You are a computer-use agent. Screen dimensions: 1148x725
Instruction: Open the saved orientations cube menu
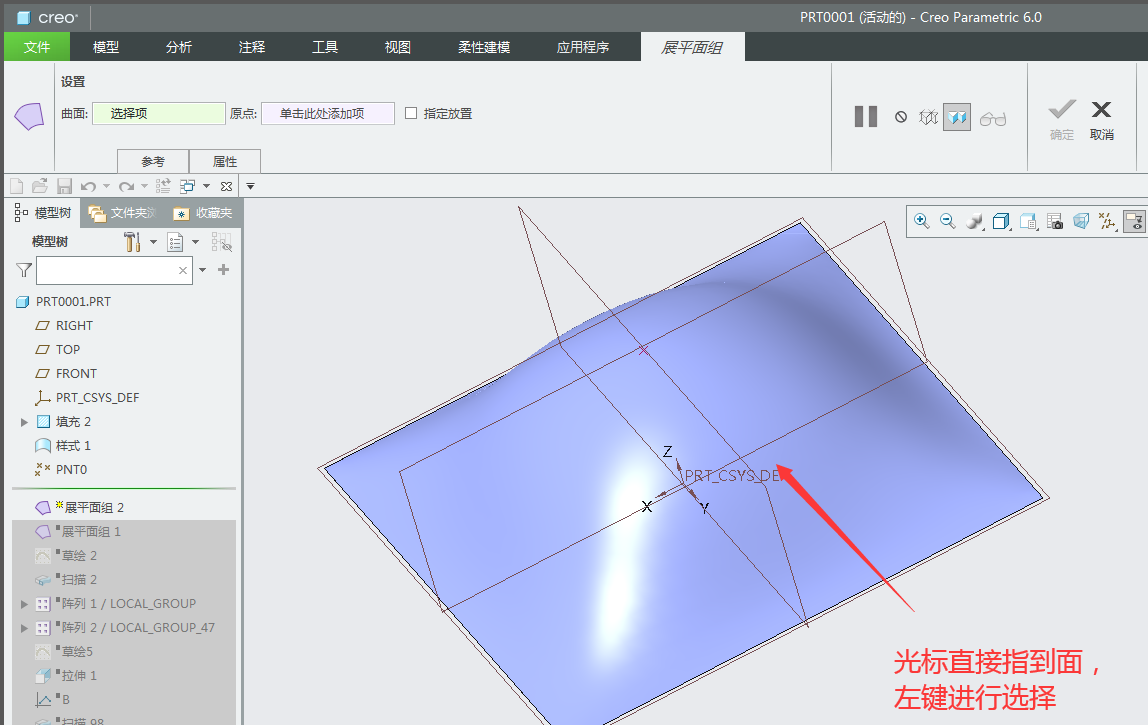tap(1001, 221)
